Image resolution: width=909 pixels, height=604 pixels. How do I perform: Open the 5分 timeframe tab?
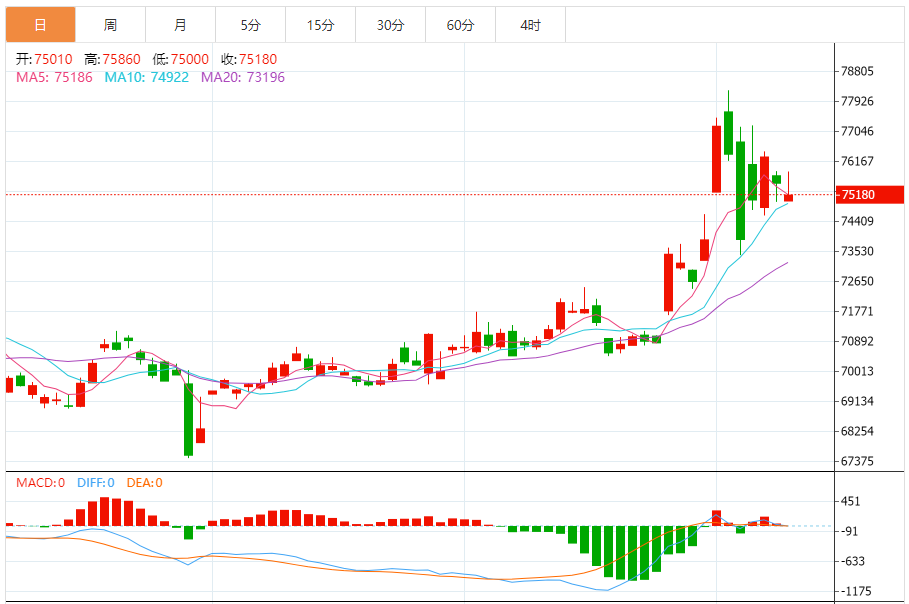tap(250, 25)
